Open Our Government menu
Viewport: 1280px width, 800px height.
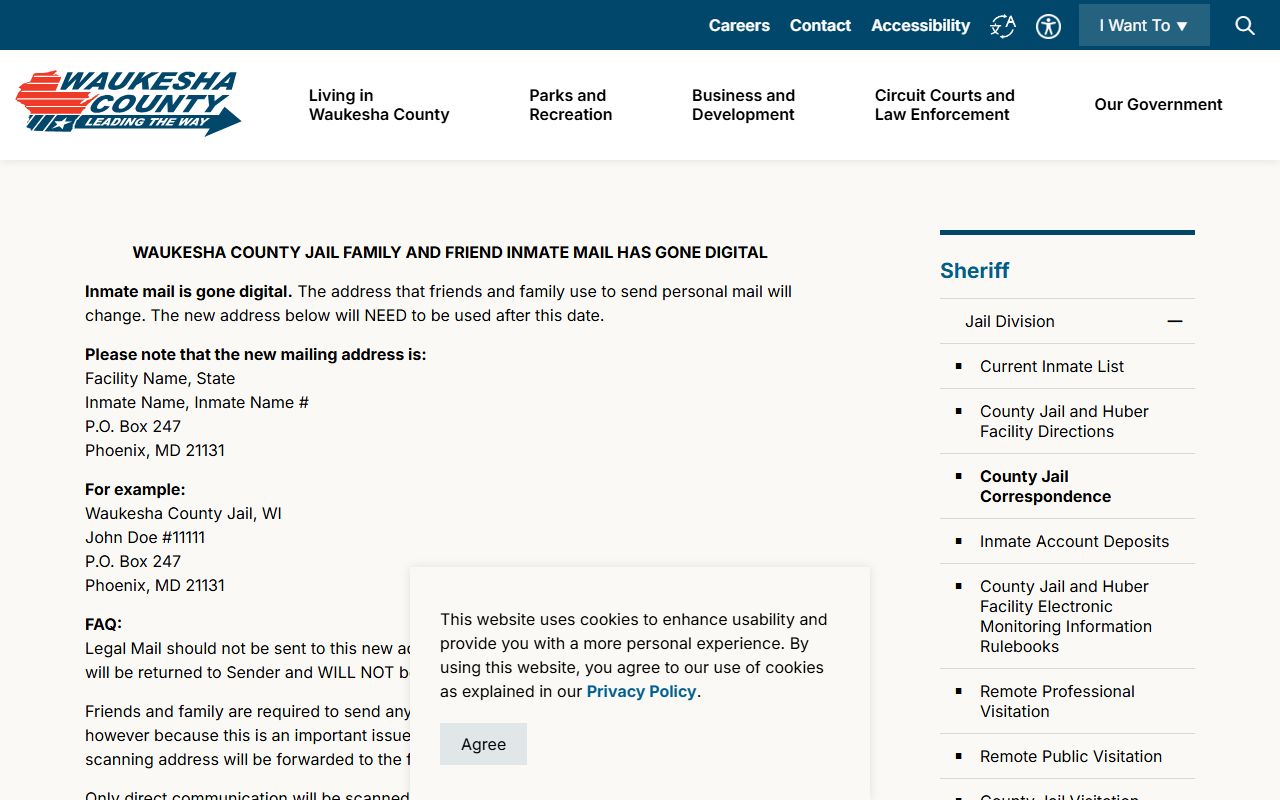(1158, 105)
